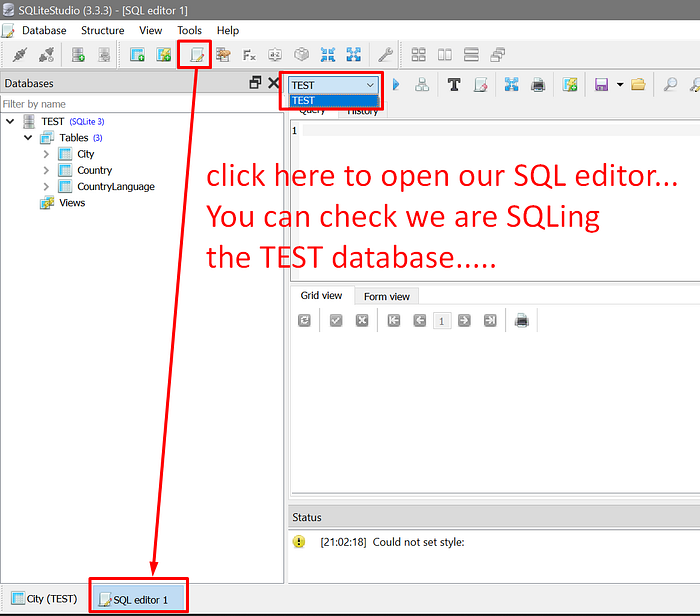The image size is (700, 616).
Task: Open the save options dropdown arrow
Action: pyautogui.click(x=620, y=84)
